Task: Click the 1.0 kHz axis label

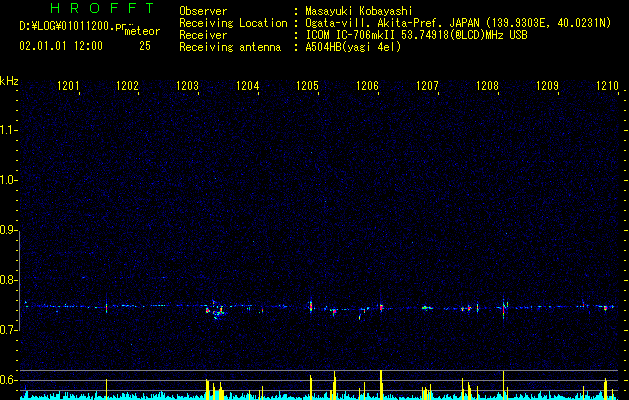Action: click(x=8, y=180)
